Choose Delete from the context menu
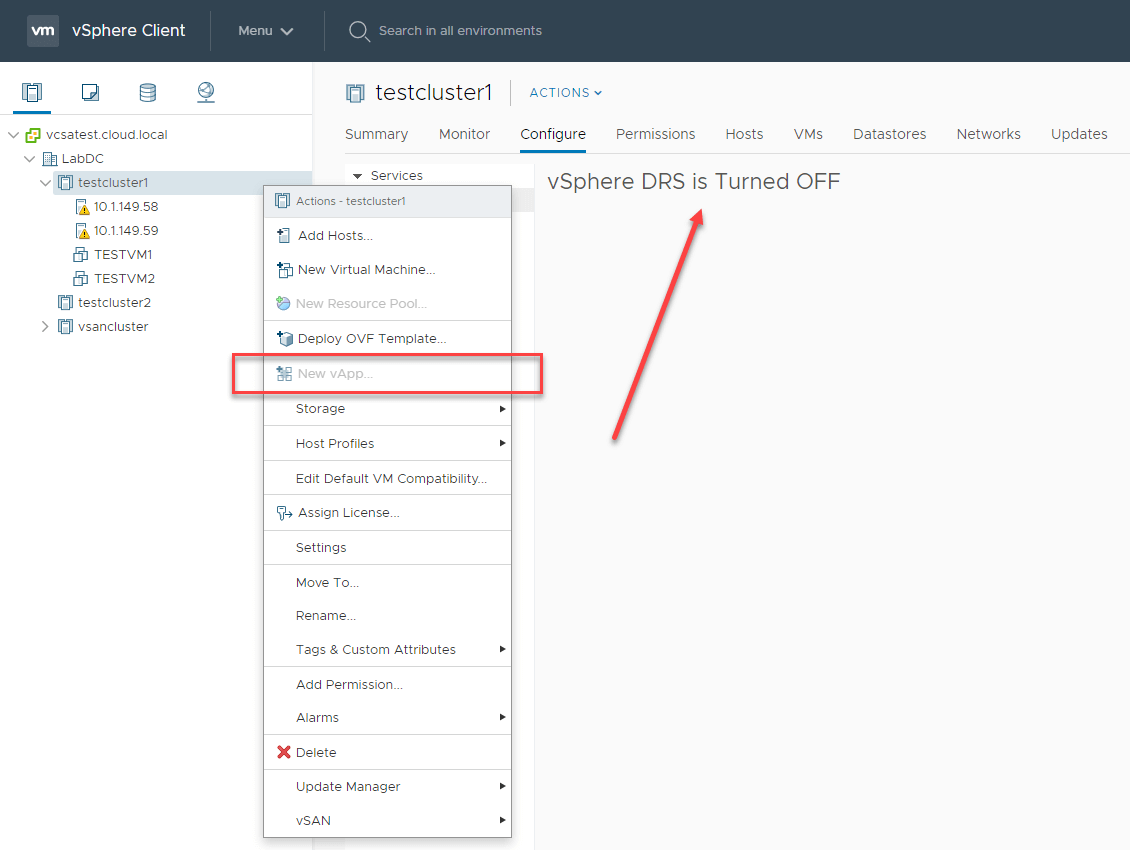Screen dimensions: 1130x850 [x=388, y=752]
